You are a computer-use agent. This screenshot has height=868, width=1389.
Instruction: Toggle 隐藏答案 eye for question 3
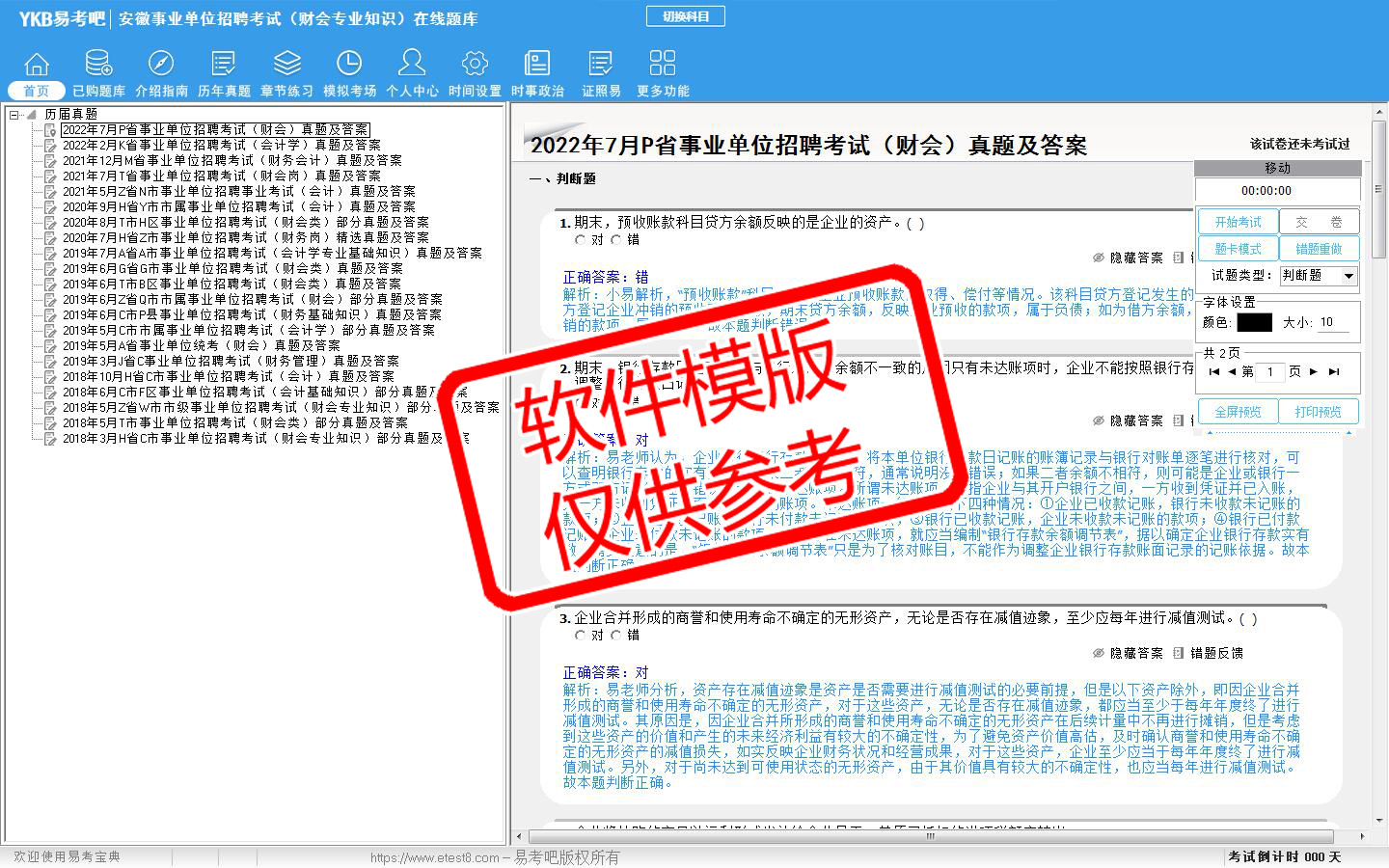[x=1098, y=653]
